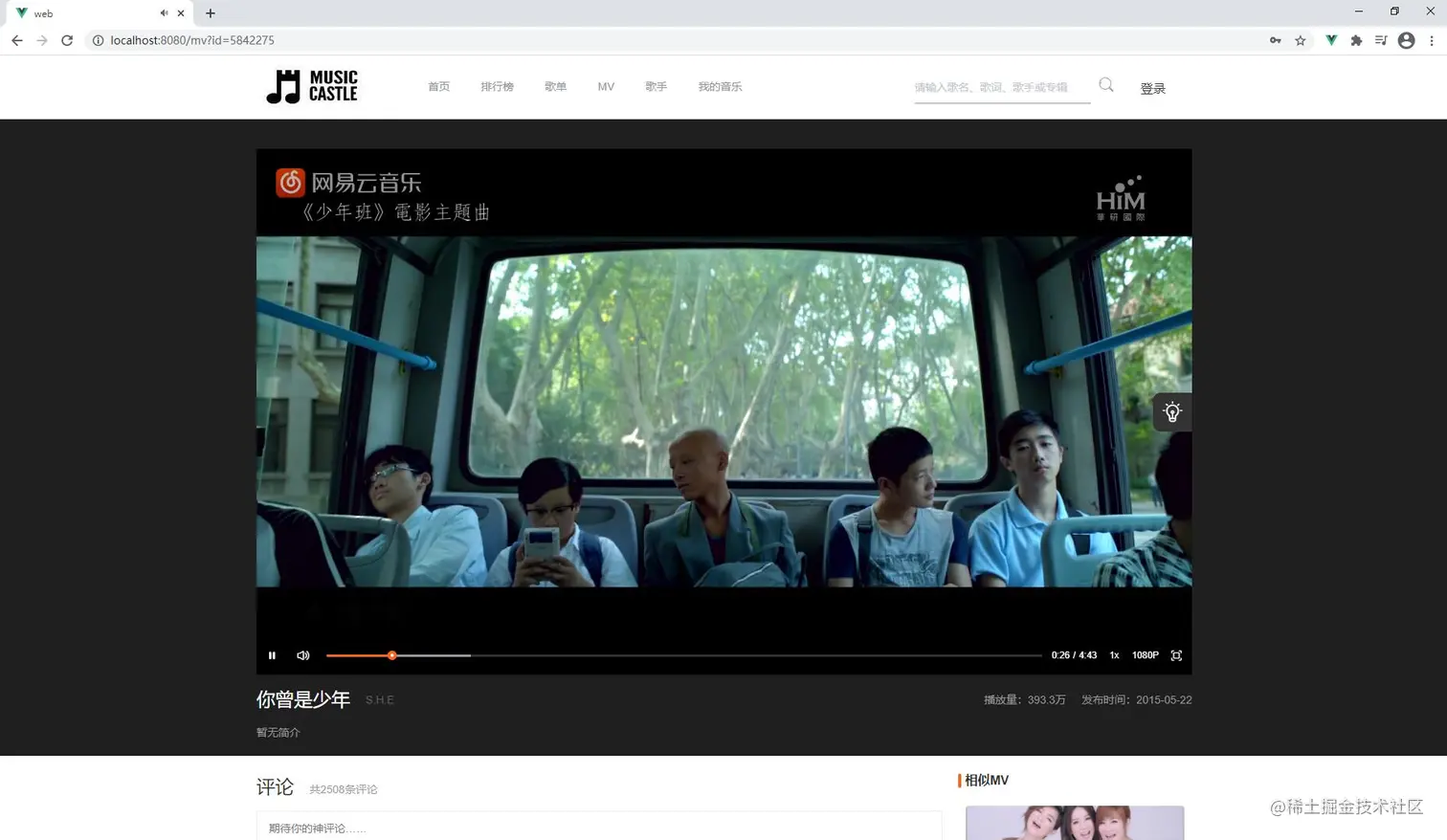Screen dimensions: 1447x840
Task: Mute the tab via speaker icon
Action: (x=164, y=13)
